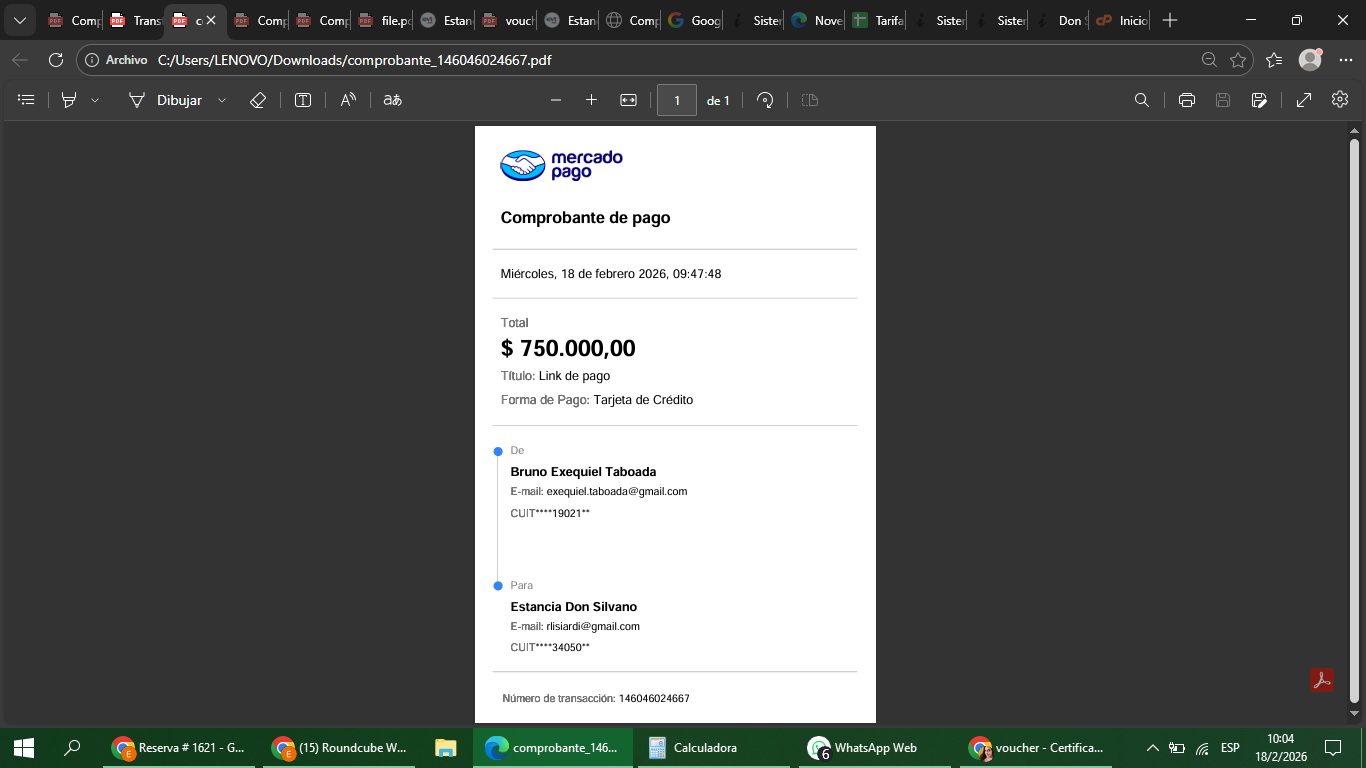Viewport: 1366px width, 768px height.
Task: Open PDF search with magnifier icon
Action: pyautogui.click(x=1141, y=100)
